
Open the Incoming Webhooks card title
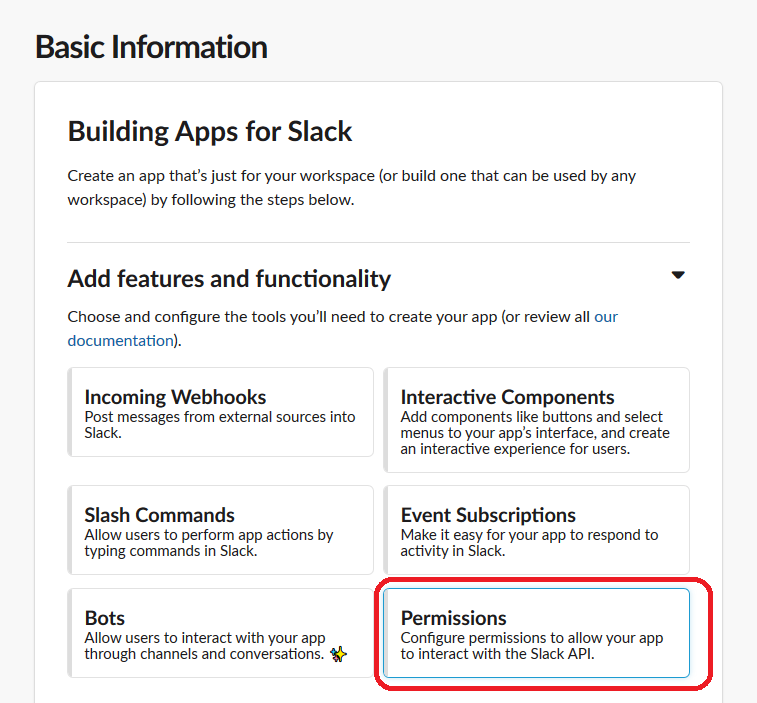[x=175, y=397]
